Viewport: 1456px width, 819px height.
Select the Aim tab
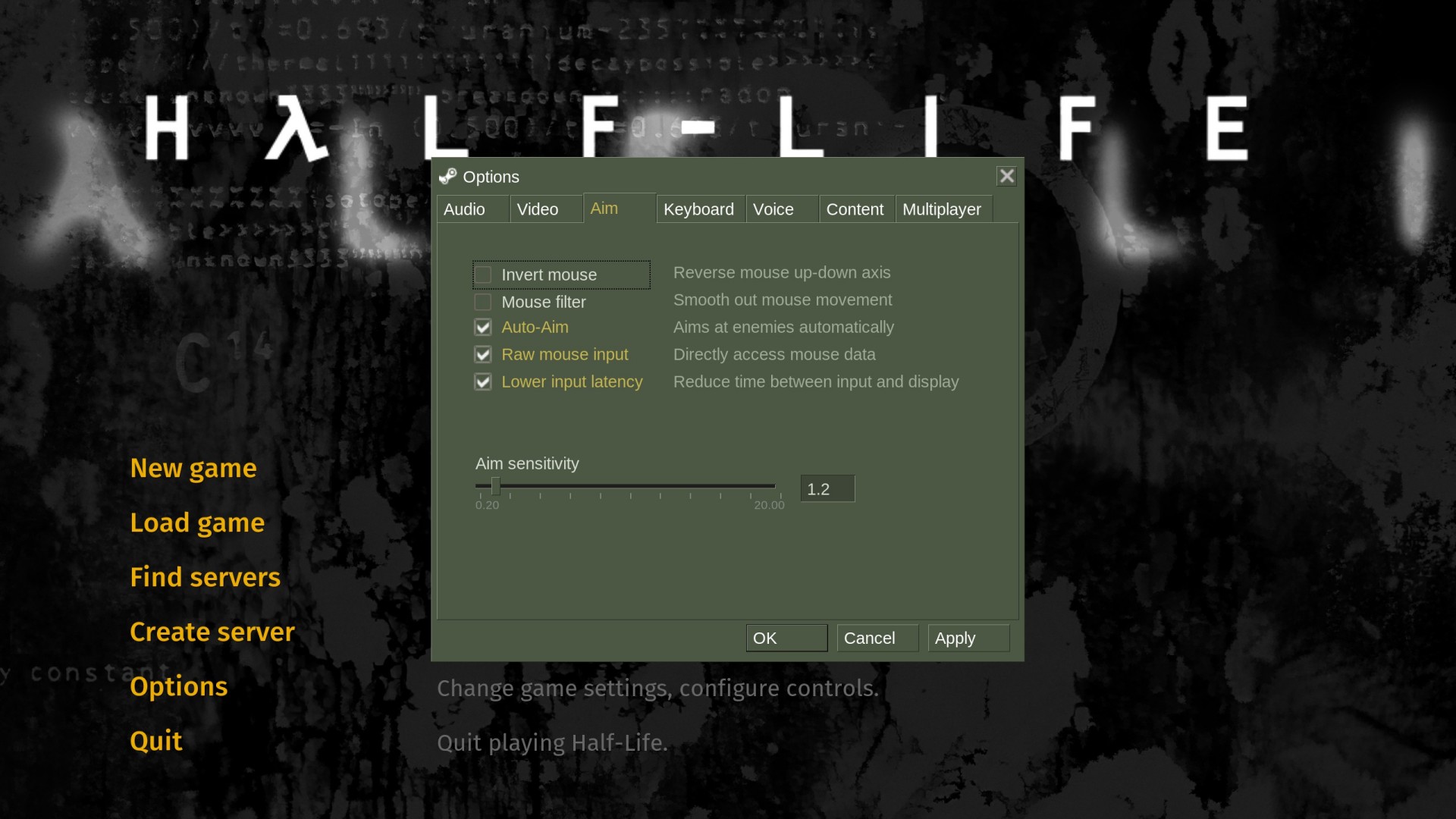point(619,208)
